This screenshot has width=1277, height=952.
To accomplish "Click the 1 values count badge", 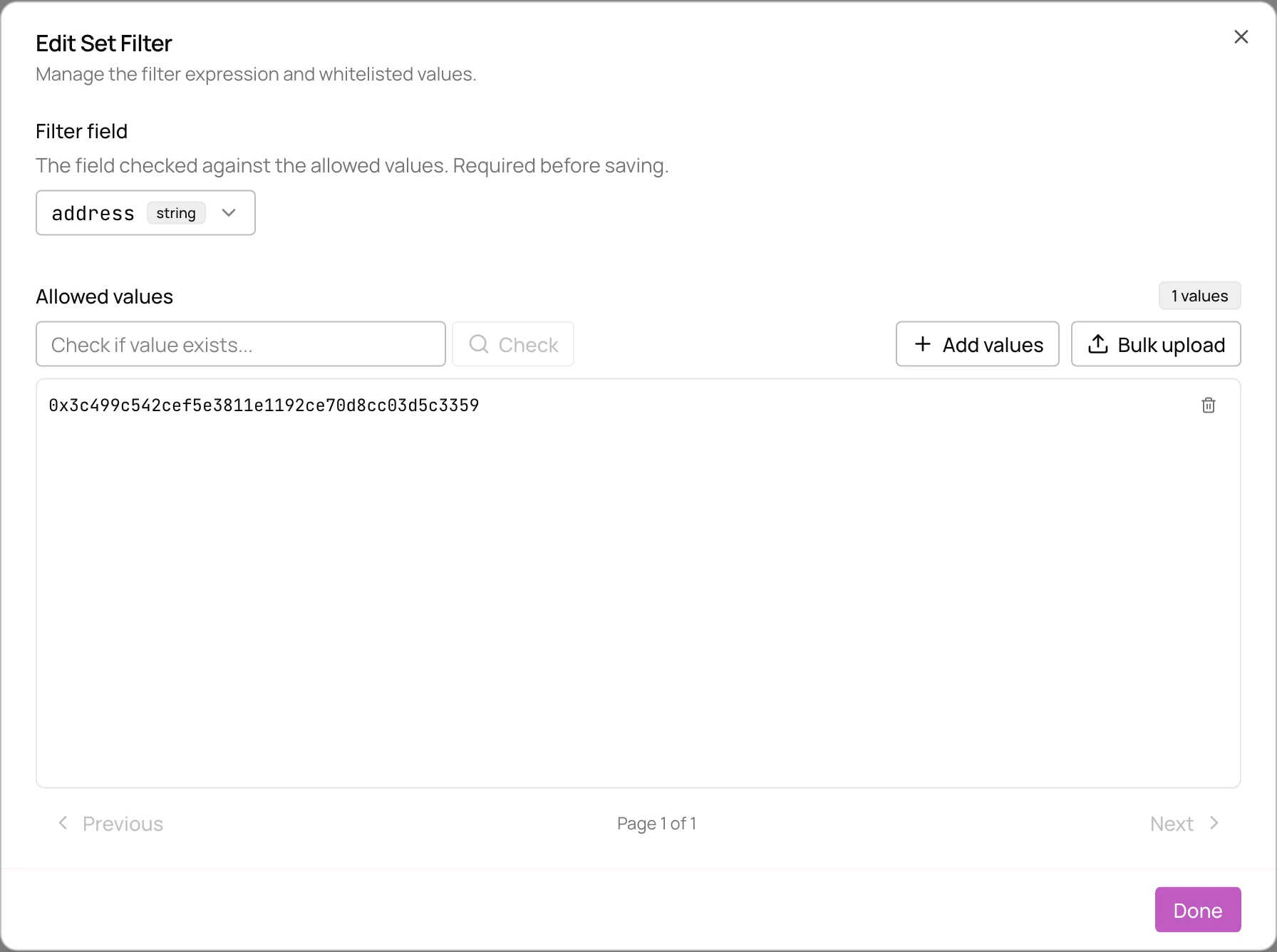I will [1199, 296].
